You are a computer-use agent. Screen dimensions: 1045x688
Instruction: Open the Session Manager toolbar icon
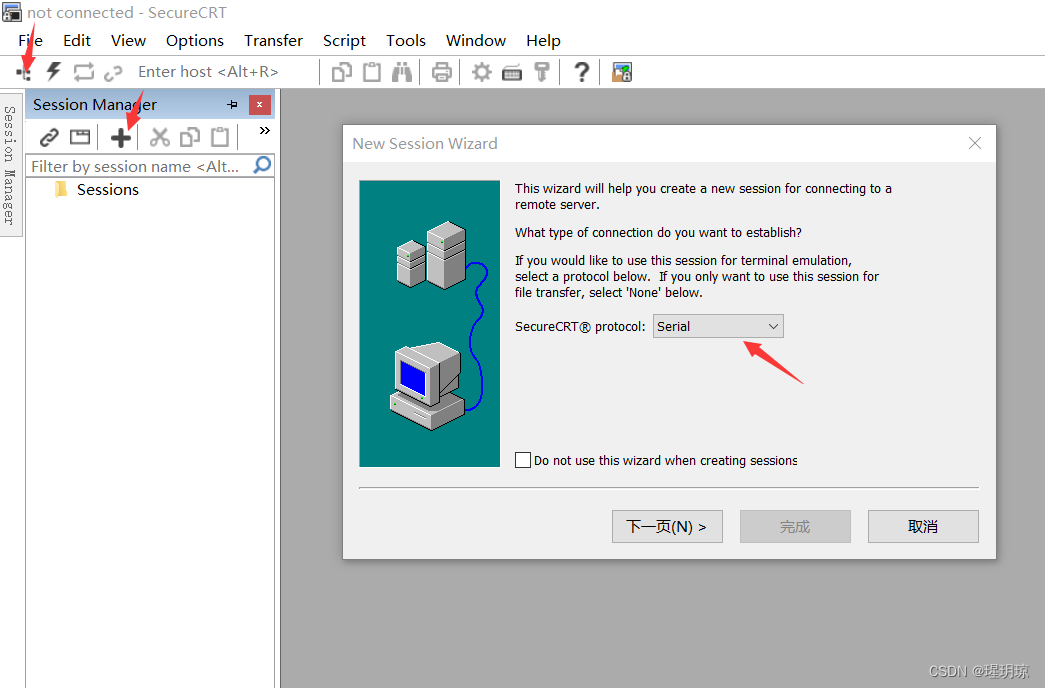(24, 72)
